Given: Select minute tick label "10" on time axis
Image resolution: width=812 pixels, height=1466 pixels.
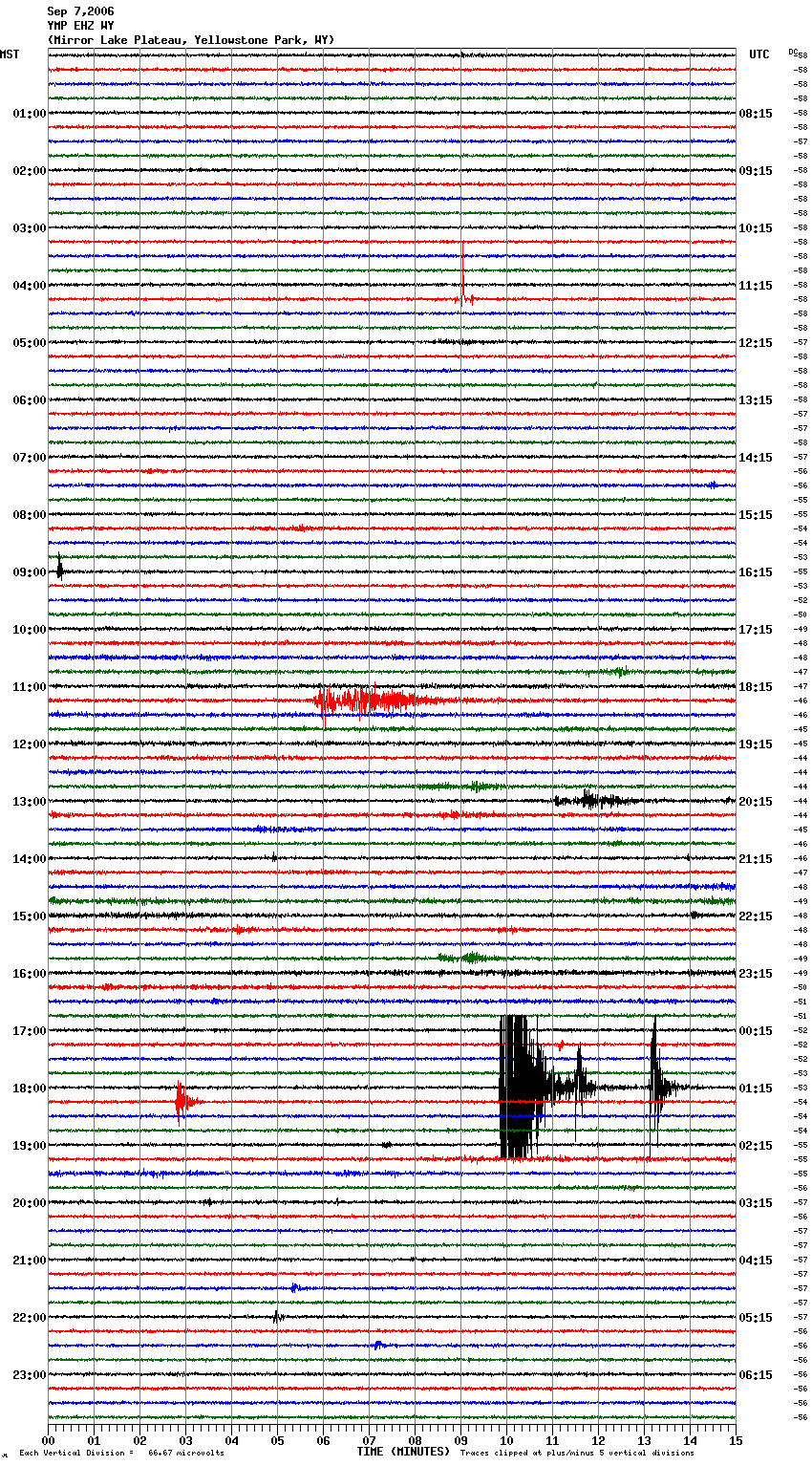Looking at the screenshot, I should point(506,1440).
